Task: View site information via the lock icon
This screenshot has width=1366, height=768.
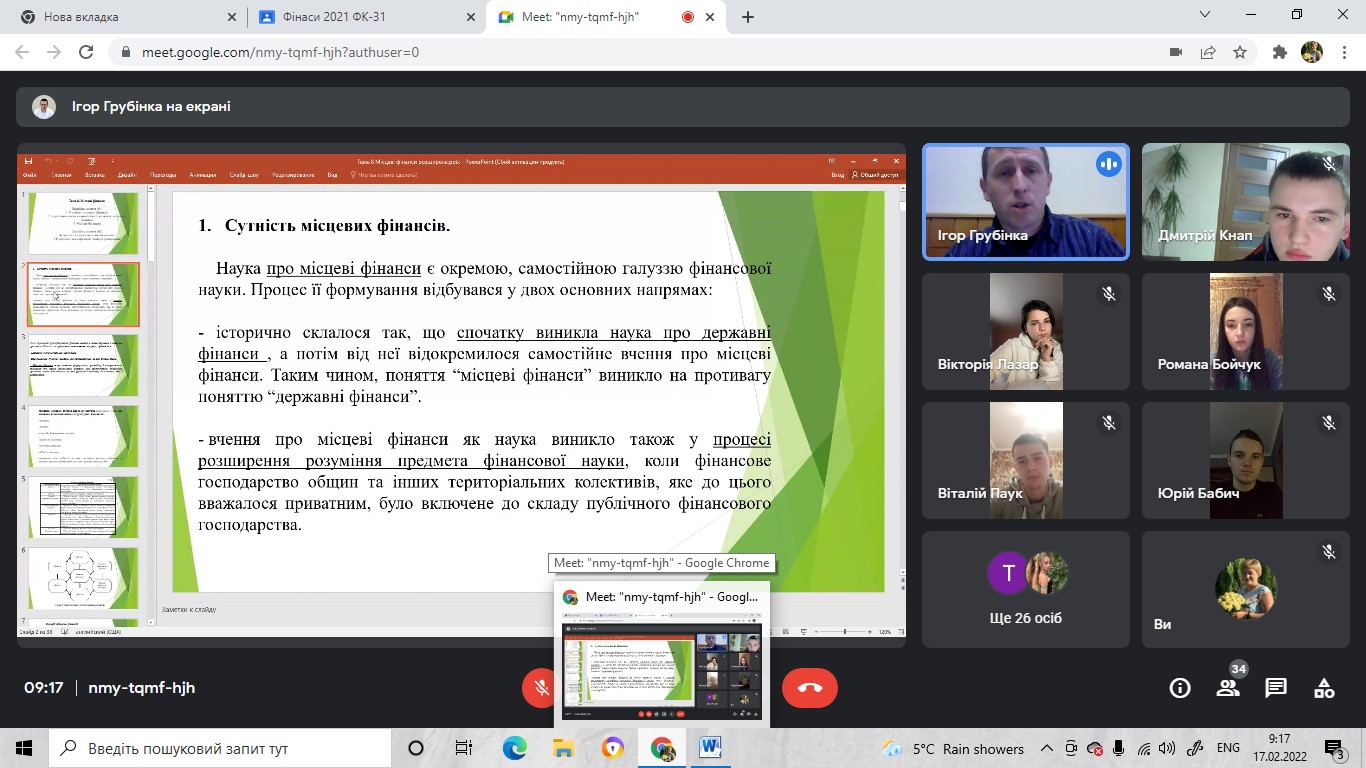Action: [x=126, y=53]
